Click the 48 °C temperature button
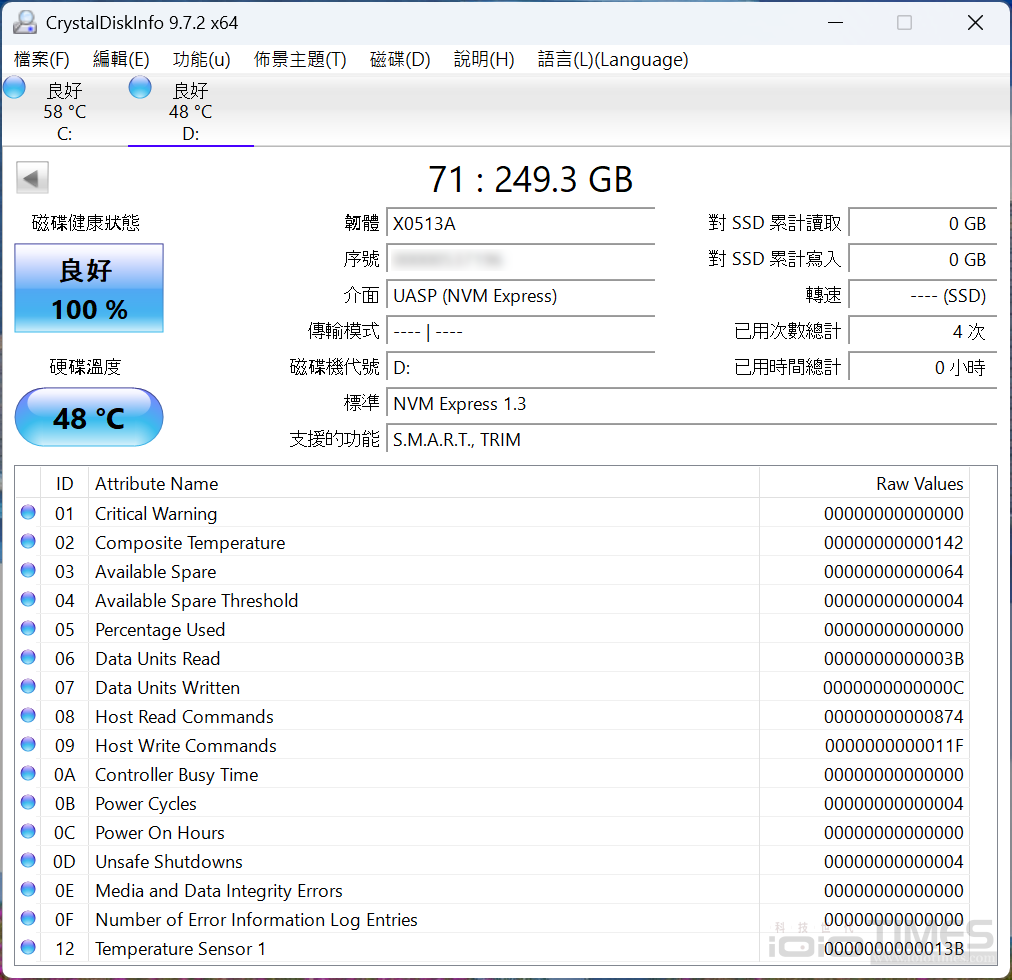 point(89,417)
